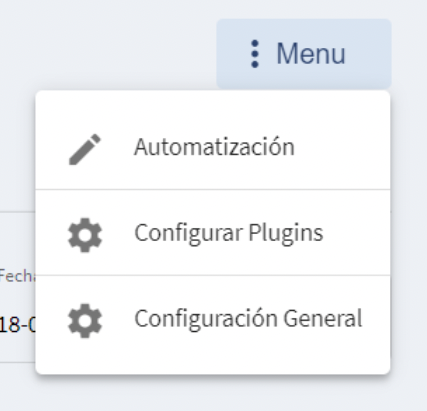Toggle the Menu dropdown with the vertical dots
Image resolution: width=427 pixels, height=411 pixels.
pos(254,54)
